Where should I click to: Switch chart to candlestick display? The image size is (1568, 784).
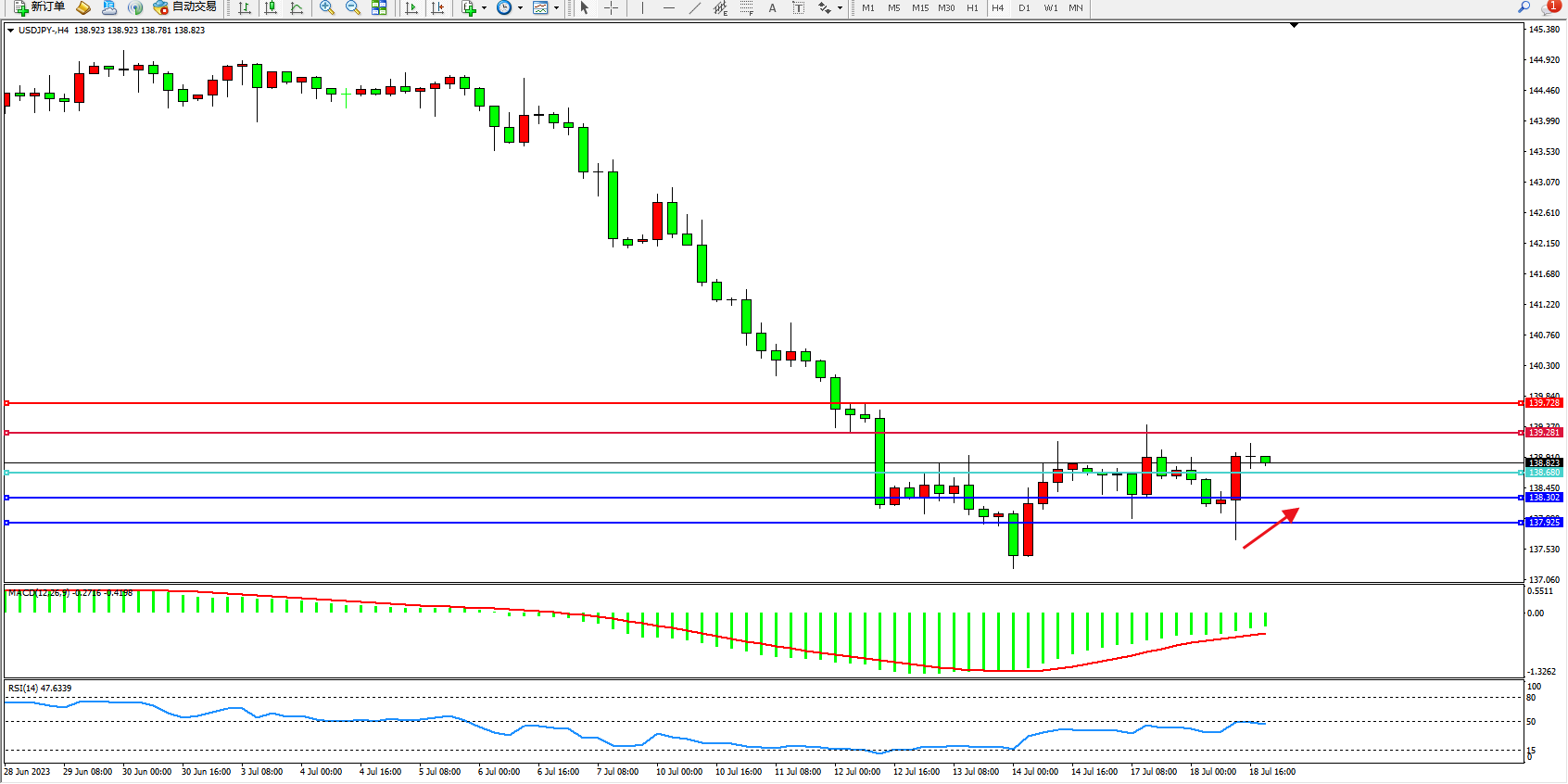(x=271, y=7)
